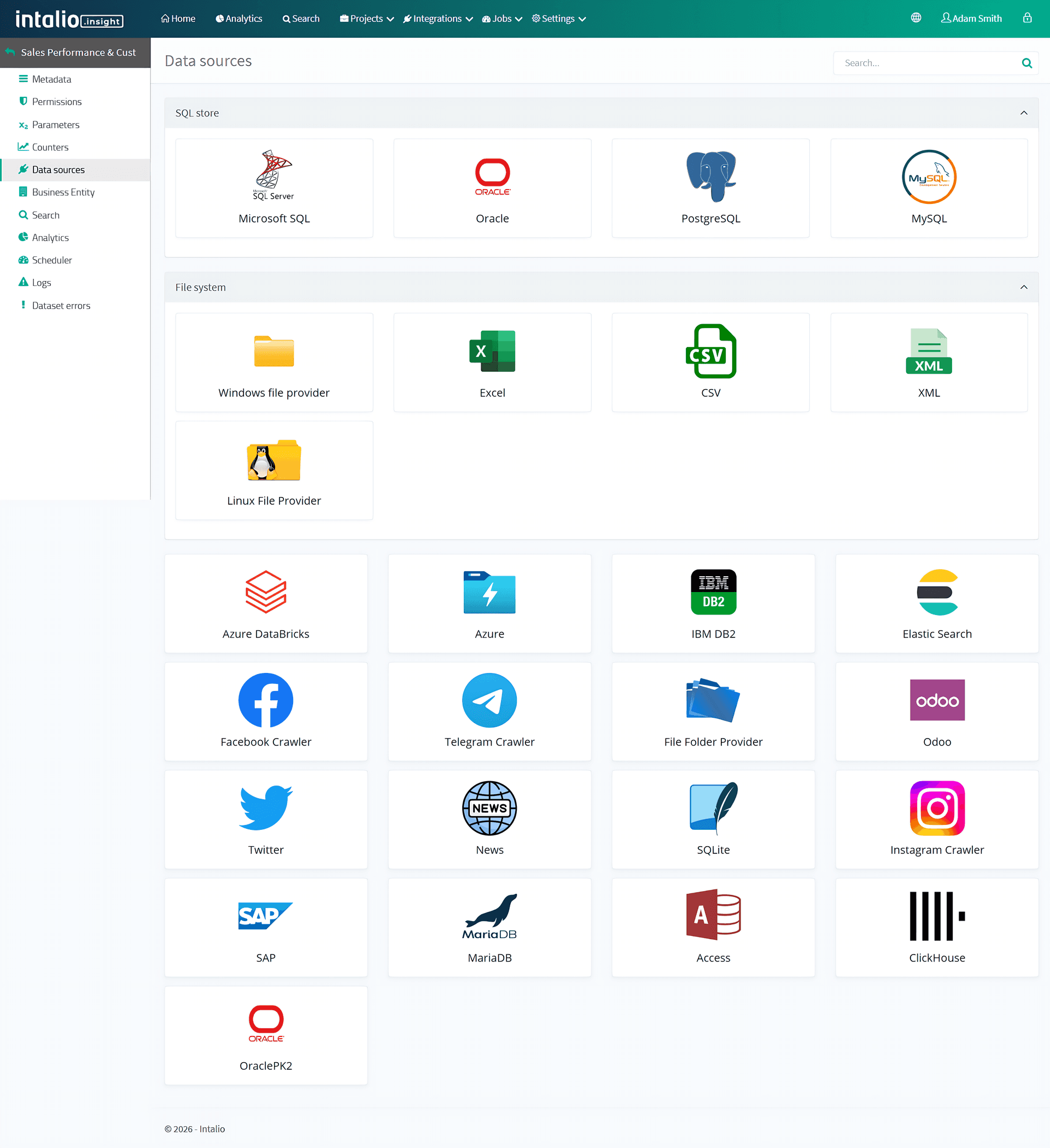
Task: Choose the CSV file source
Action: point(710,363)
